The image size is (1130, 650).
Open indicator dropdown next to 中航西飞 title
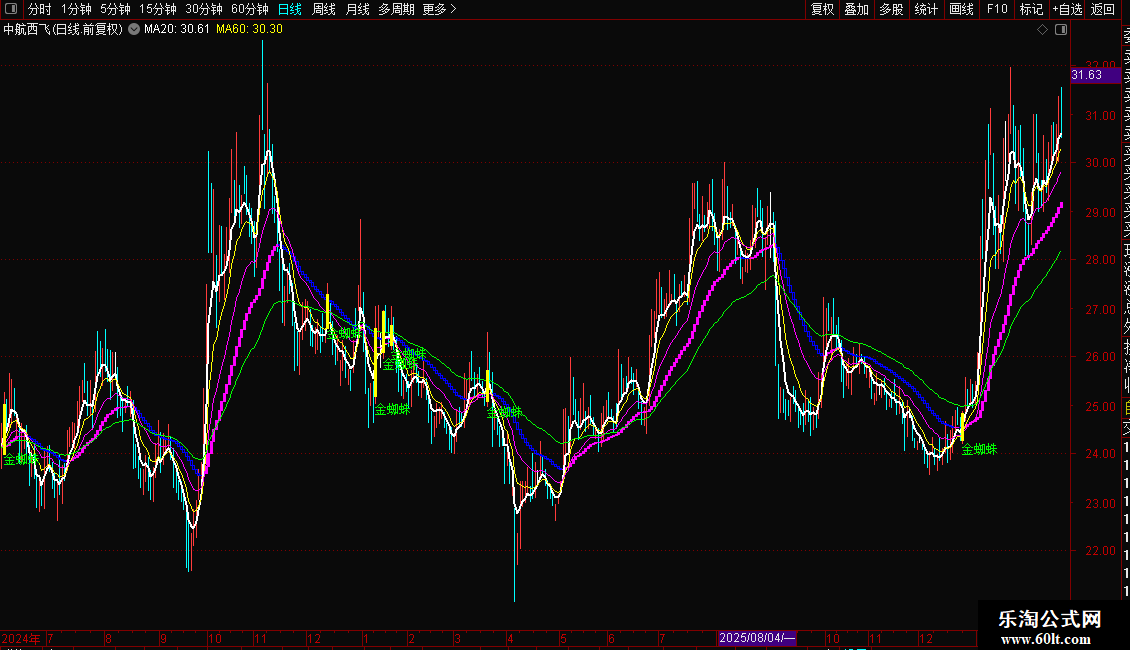pos(134,29)
